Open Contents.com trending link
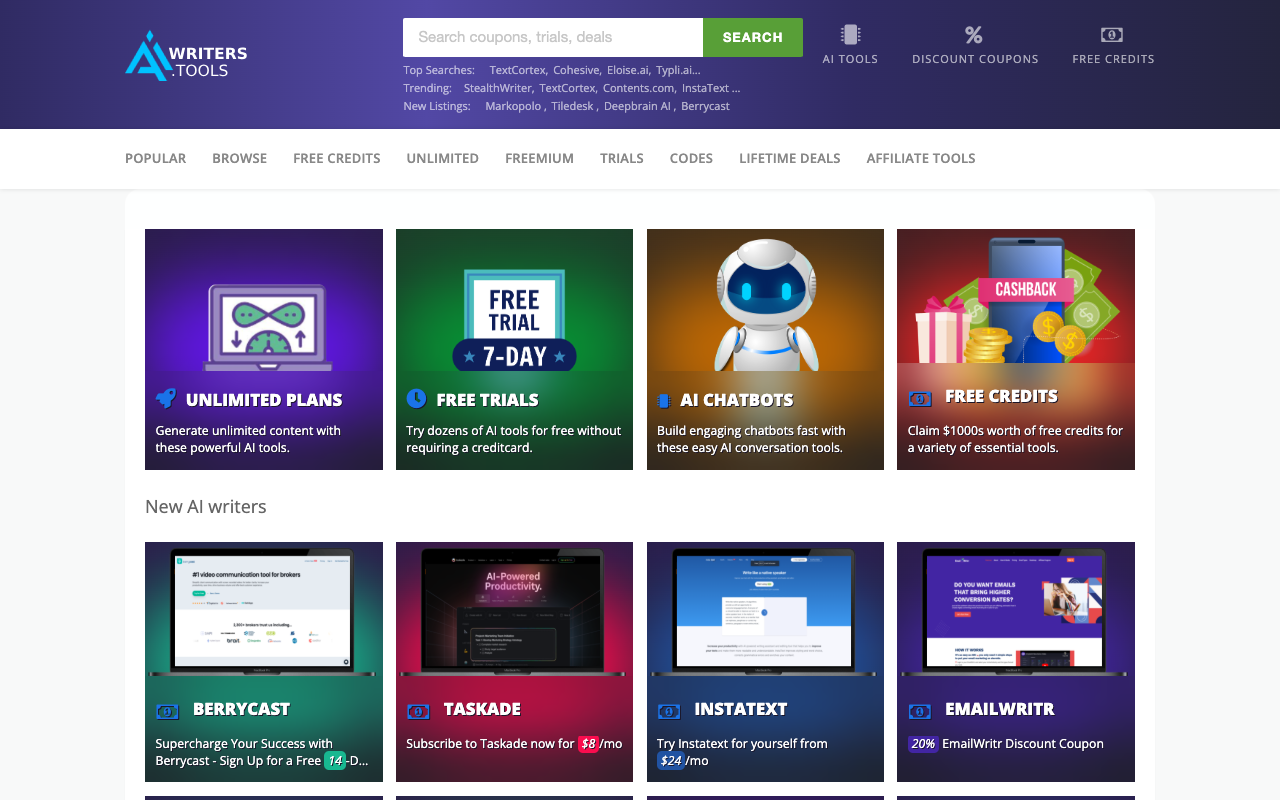Image resolution: width=1280 pixels, height=800 pixels. [638, 88]
